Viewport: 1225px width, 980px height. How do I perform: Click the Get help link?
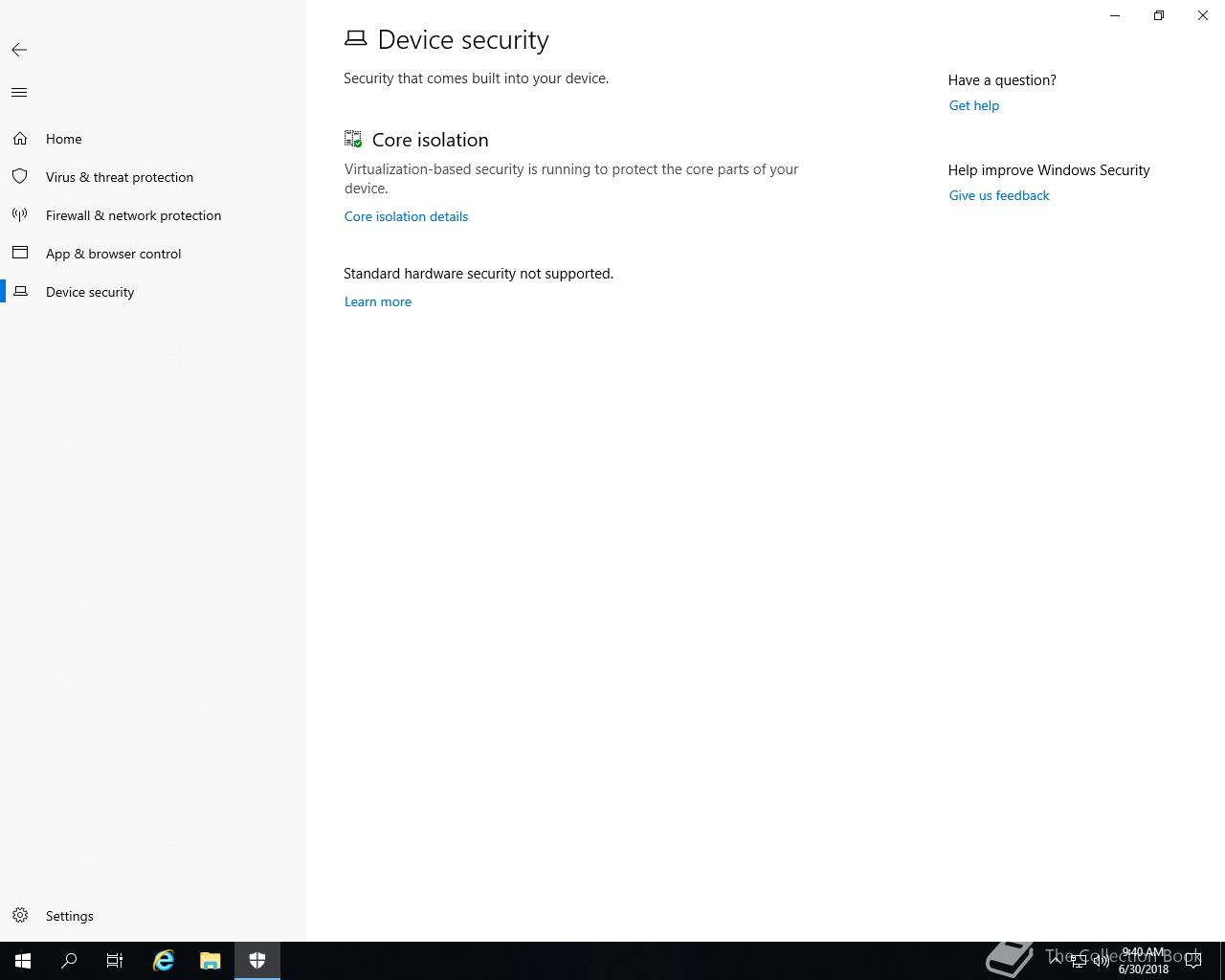[973, 105]
